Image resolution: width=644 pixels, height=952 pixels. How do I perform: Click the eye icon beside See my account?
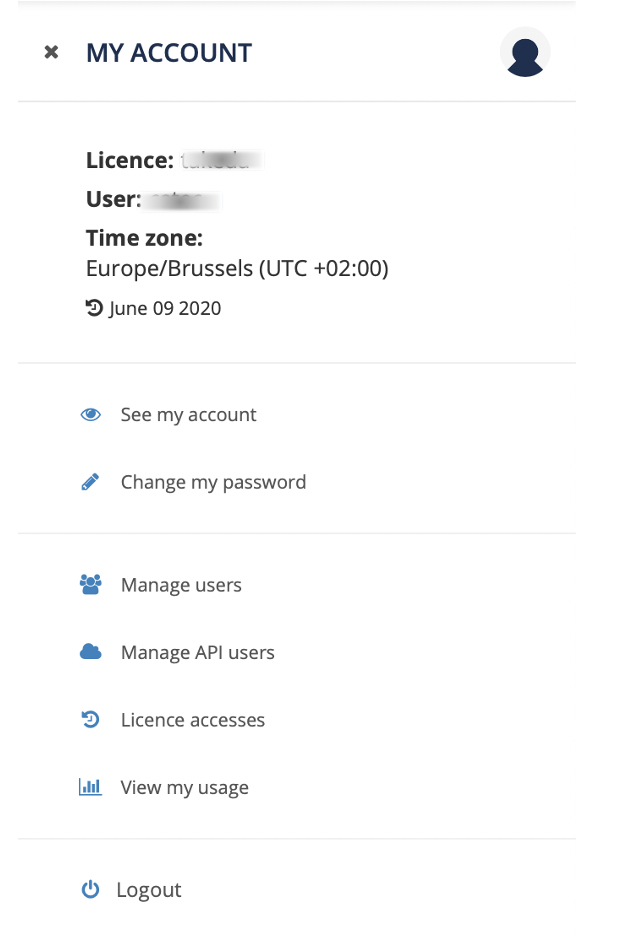(x=91, y=415)
